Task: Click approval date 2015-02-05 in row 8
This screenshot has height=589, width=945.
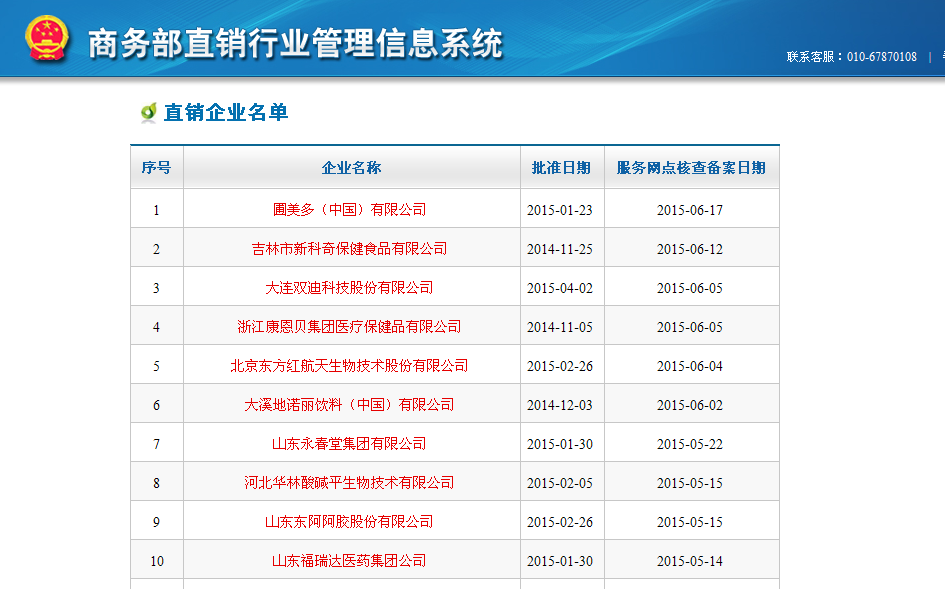Action: [560, 483]
